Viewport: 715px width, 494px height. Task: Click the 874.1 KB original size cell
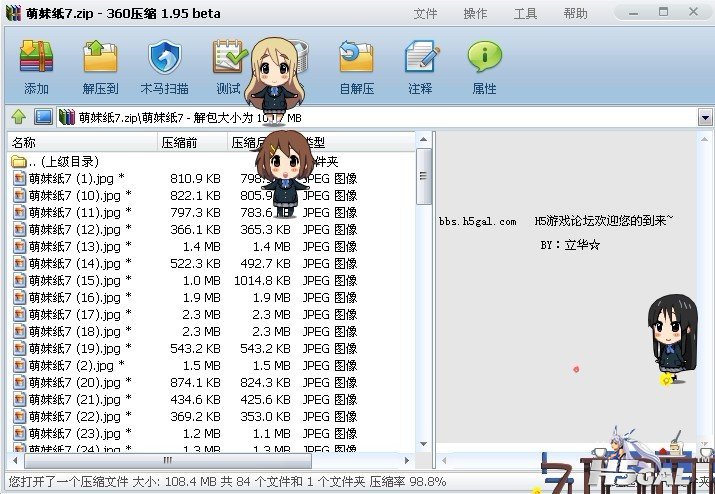pyautogui.click(x=195, y=383)
